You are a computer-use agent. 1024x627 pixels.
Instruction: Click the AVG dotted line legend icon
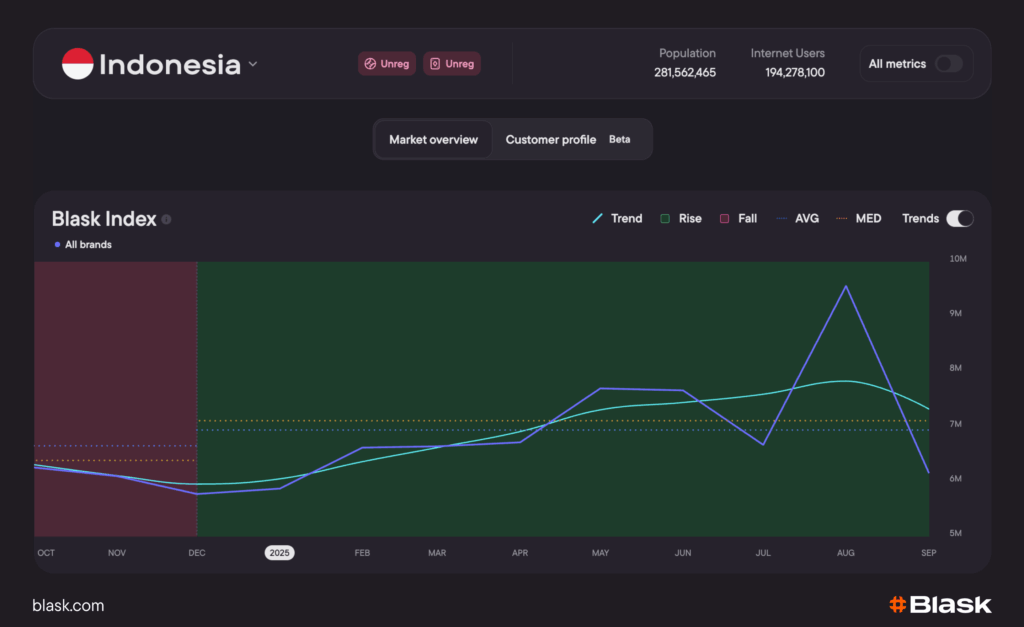tap(781, 218)
